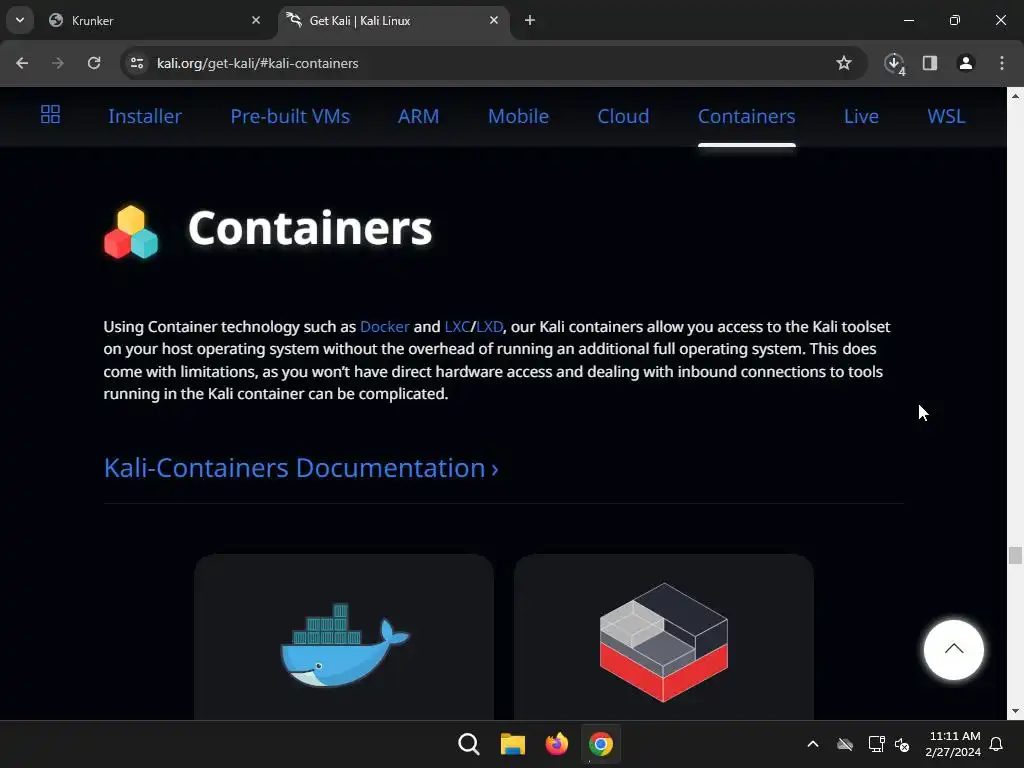Click the LXC/LXD cube card image
This screenshot has height=768, width=1024.
tap(664, 643)
